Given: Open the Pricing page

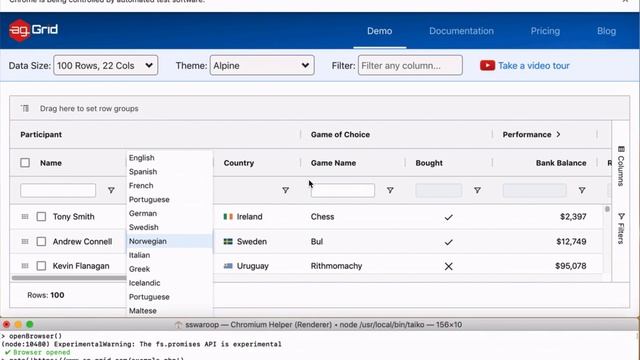Looking at the screenshot, I should coord(545,31).
